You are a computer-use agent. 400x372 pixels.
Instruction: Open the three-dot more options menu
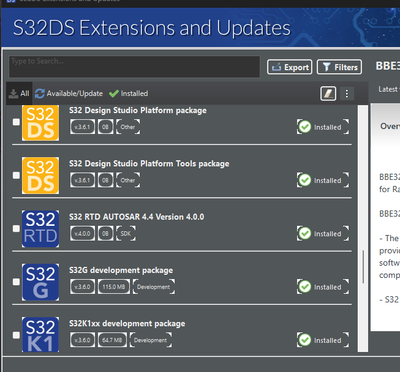[347, 94]
